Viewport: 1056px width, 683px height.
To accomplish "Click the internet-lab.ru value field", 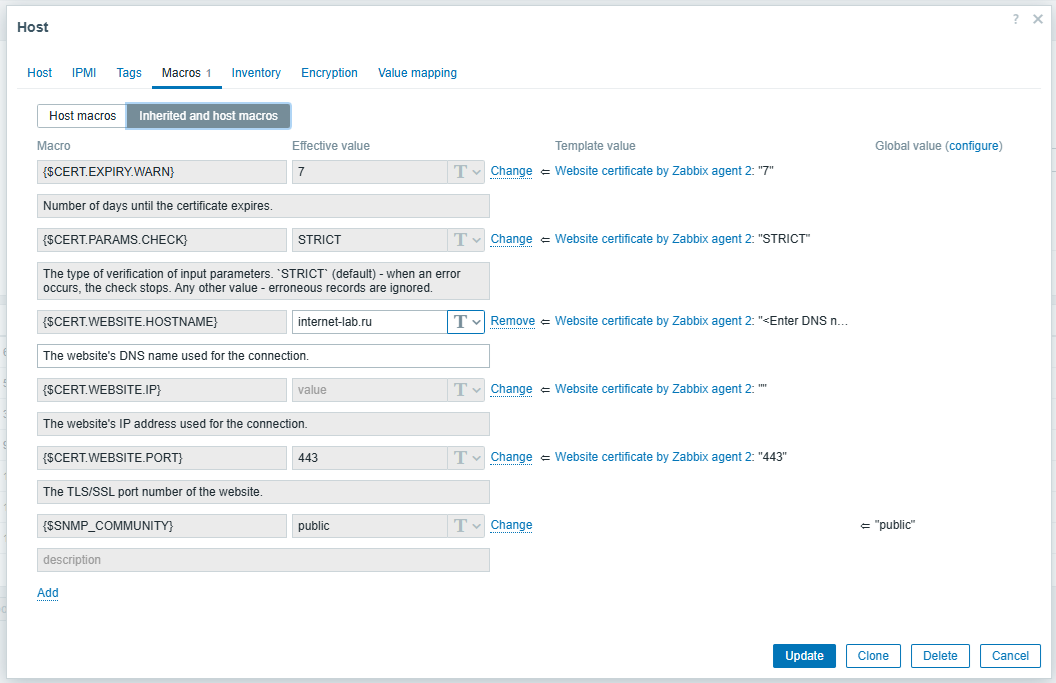I will click(368, 321).
